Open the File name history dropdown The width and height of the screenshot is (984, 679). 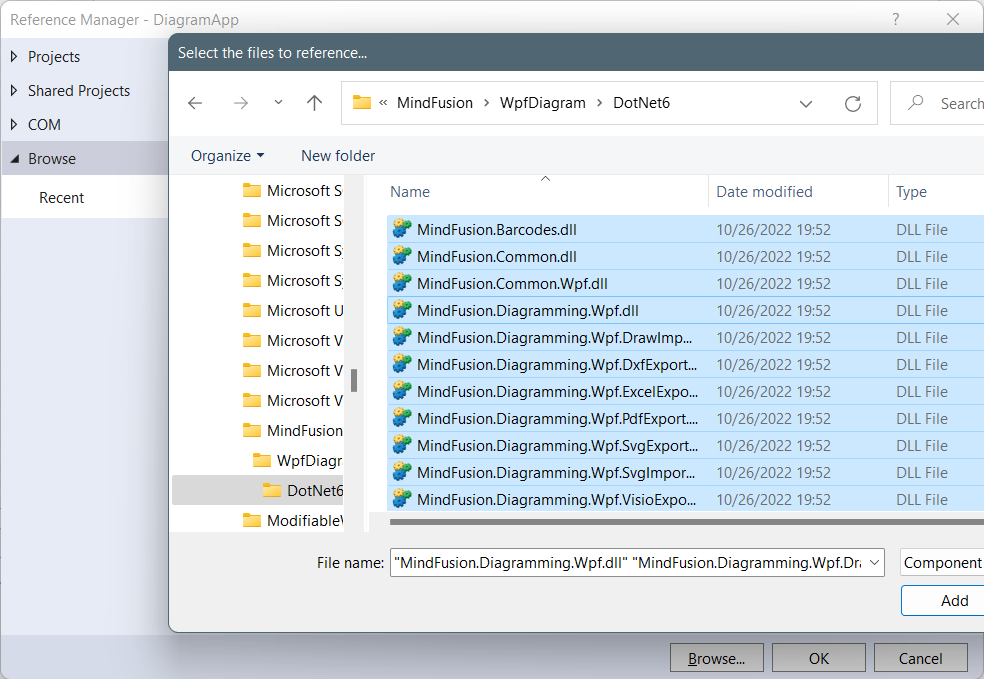point(875,563)
